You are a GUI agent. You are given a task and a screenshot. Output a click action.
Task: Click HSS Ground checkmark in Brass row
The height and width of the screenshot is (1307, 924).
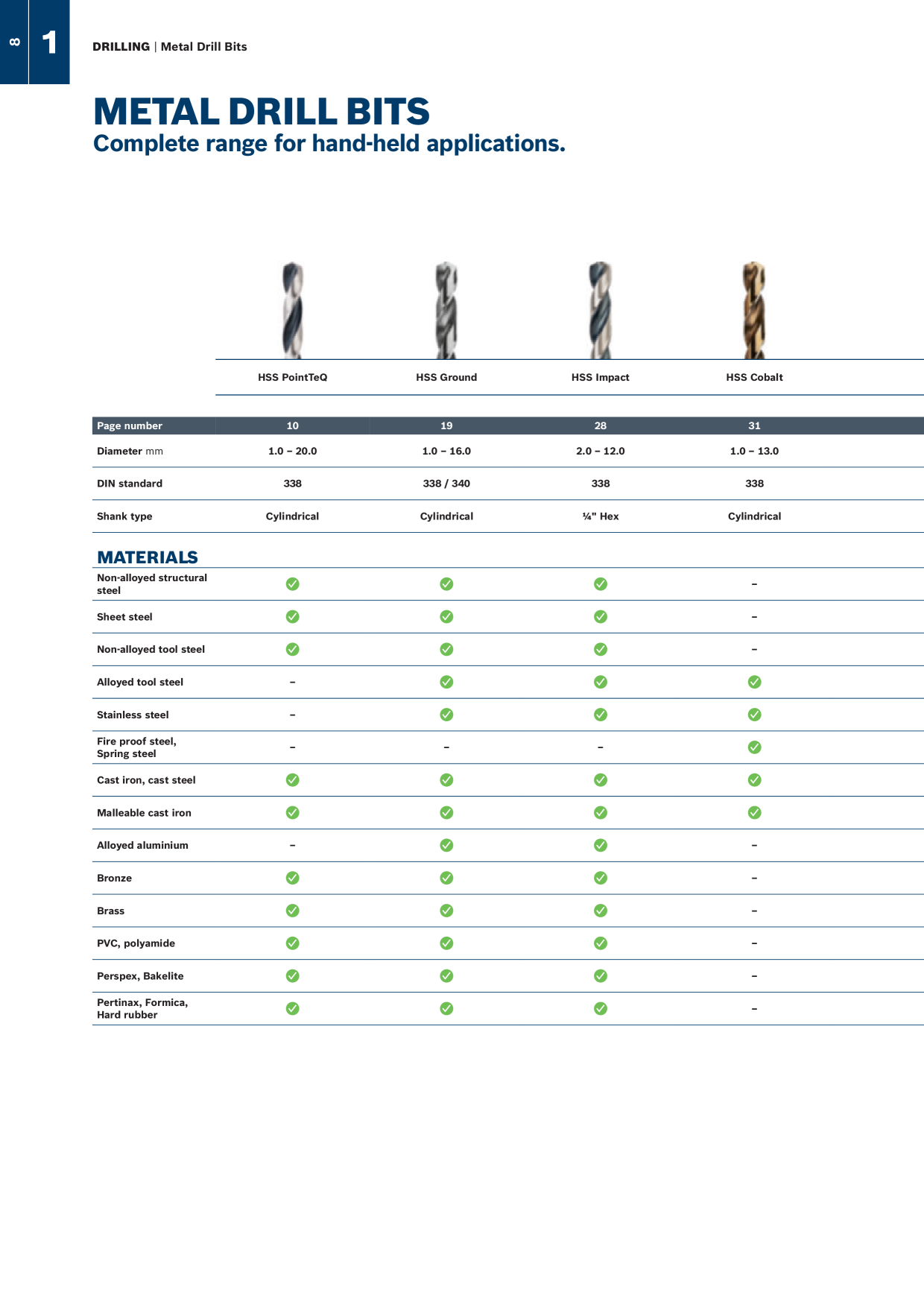[x=446, y=911]
